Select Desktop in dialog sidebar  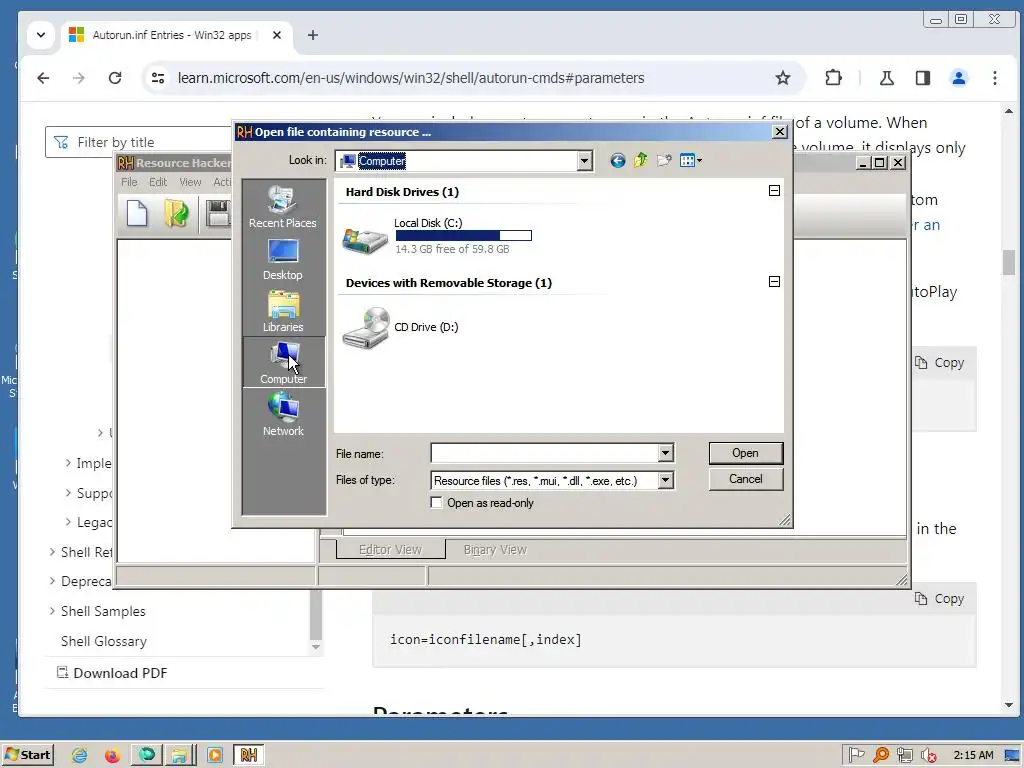coord(283,259)
